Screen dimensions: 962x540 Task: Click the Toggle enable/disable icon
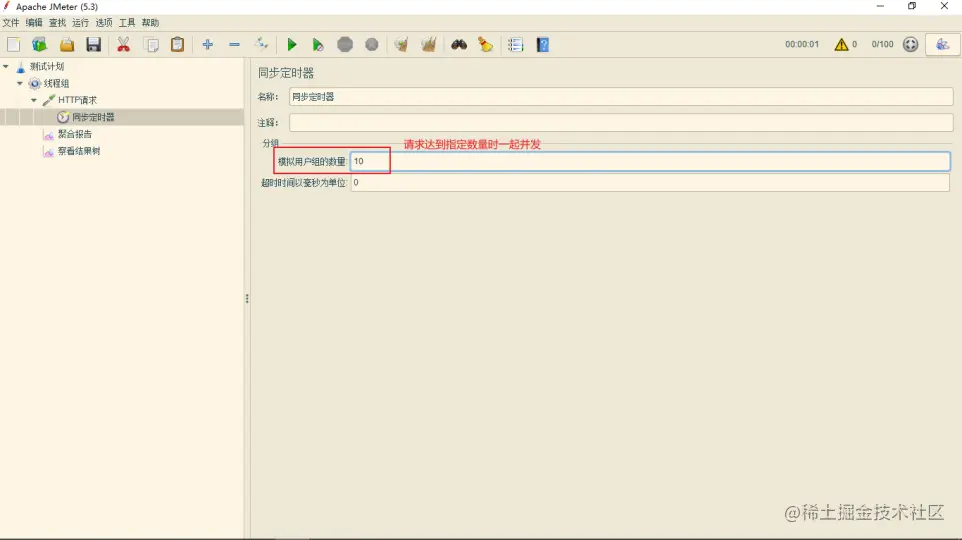pyautogui.click(x=261, y=44)
